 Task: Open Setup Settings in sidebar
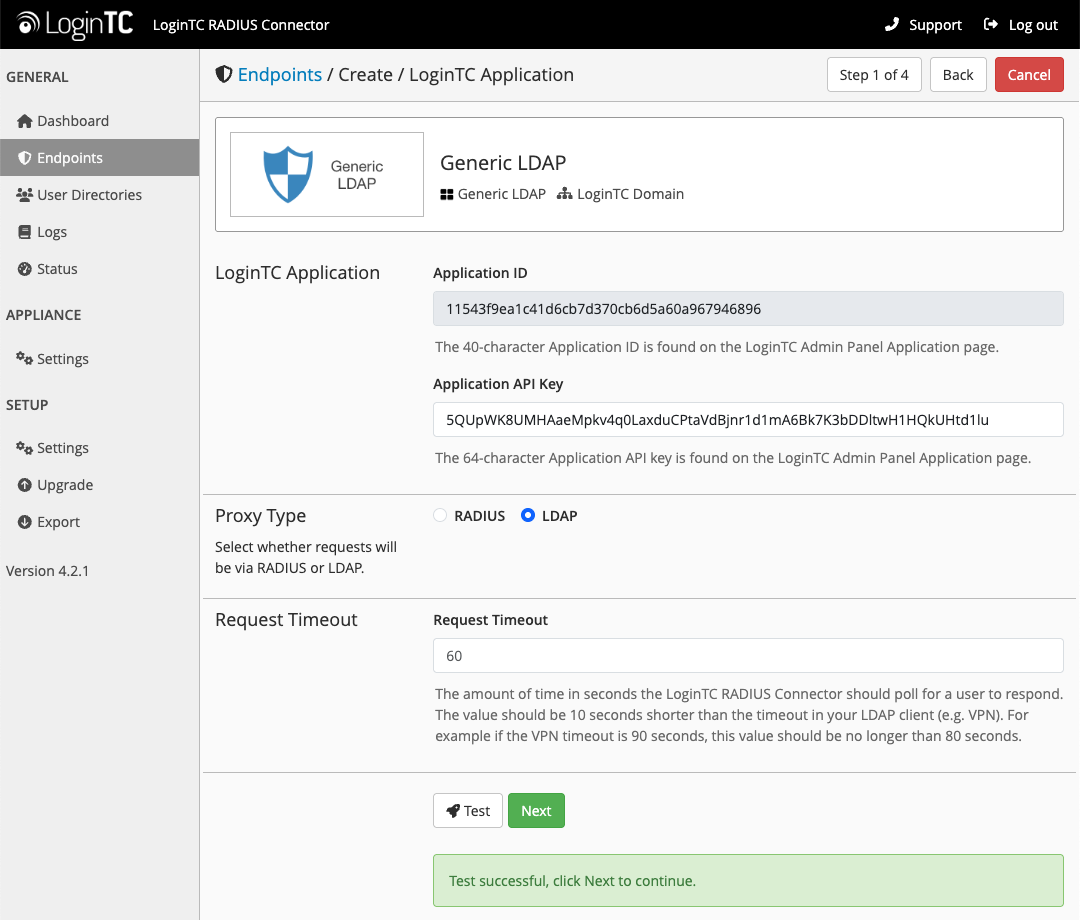[62, 448]
